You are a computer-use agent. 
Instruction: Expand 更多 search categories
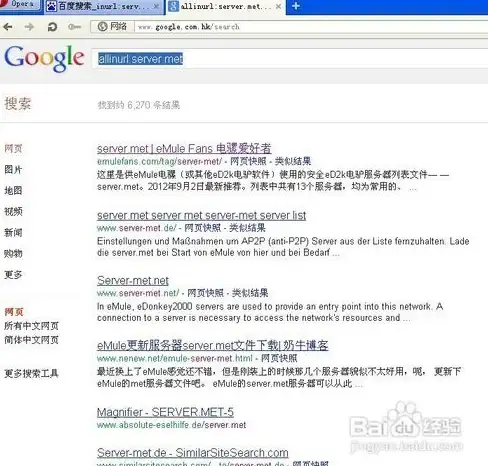click(x=13, y=274)
